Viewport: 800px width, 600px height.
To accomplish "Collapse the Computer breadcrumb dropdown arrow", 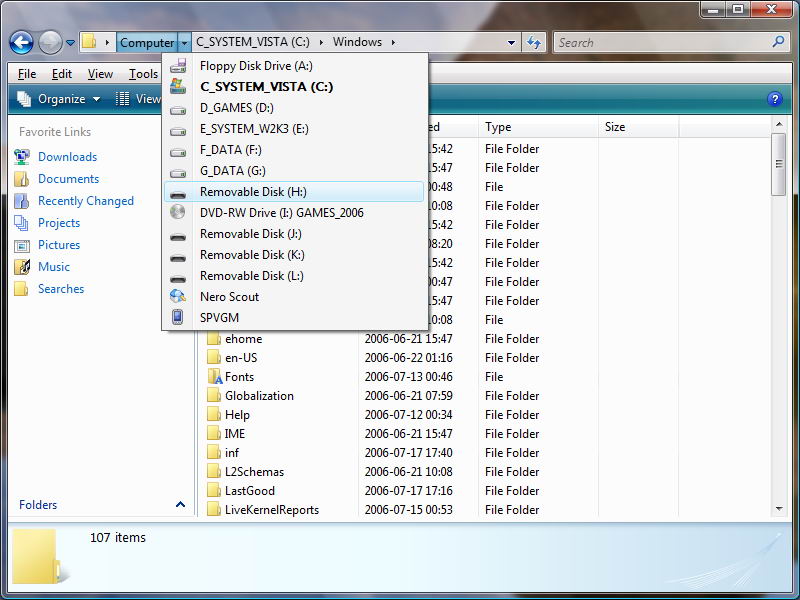I will tap(184, 42).
